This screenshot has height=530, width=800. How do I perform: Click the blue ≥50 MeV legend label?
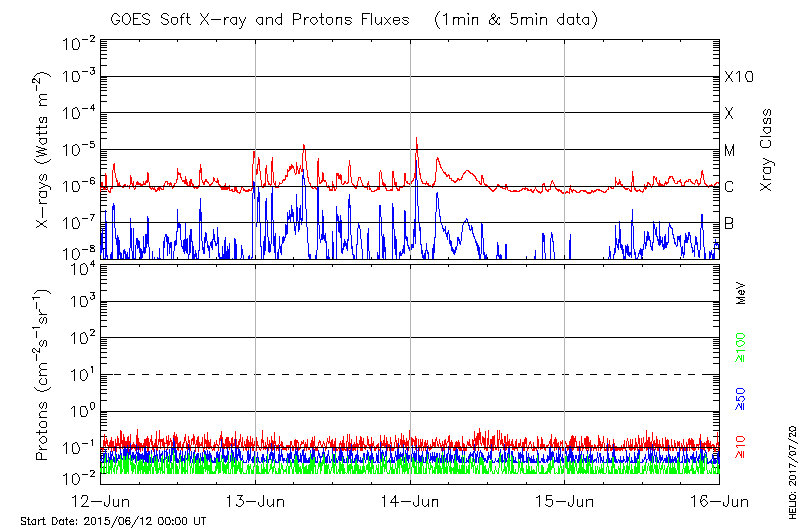tap(741, 397)
